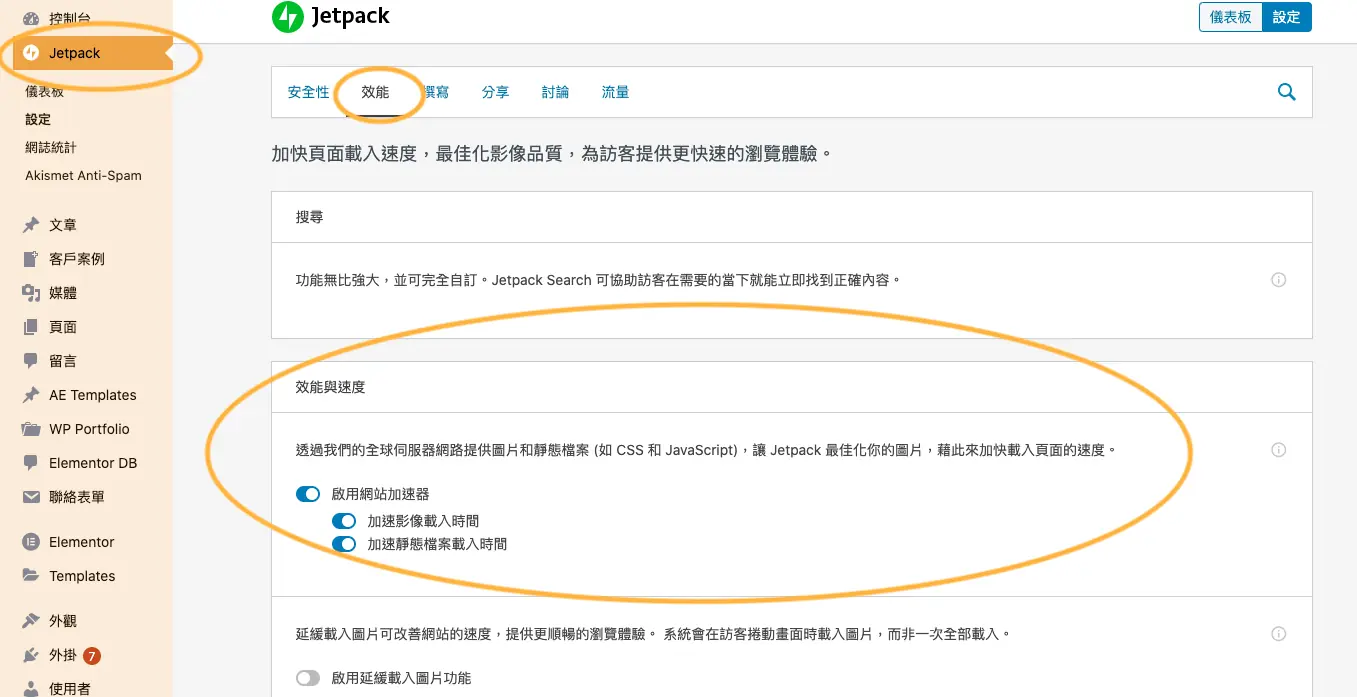Open the 安全性 tab
The image size is (1357, 697).
click(x=308, y=92)
